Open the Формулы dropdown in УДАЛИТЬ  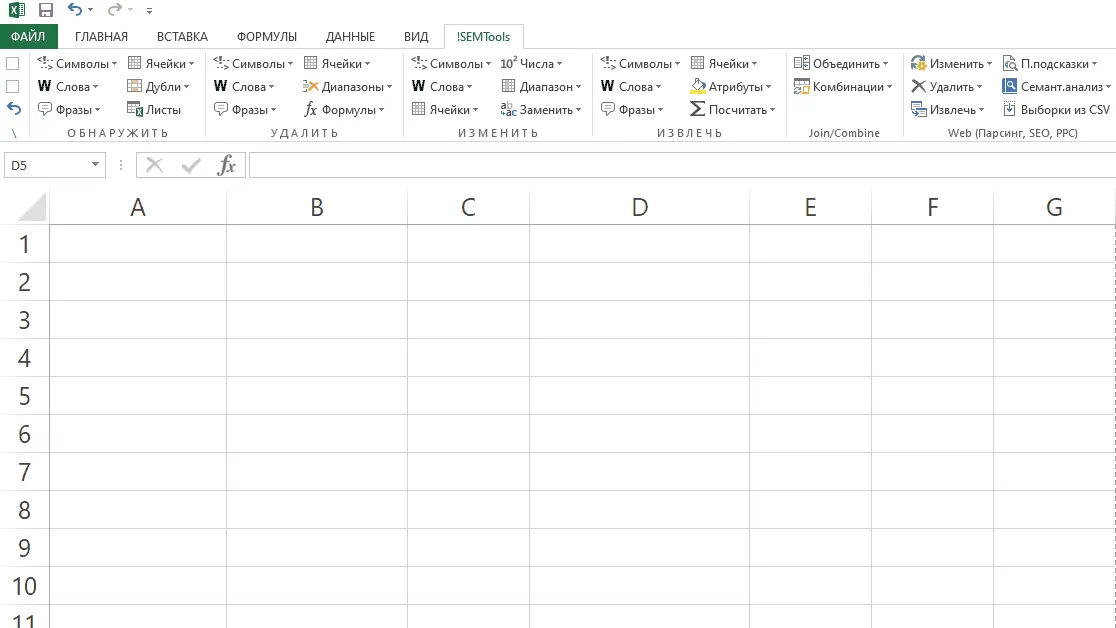[x=344, y=110]
